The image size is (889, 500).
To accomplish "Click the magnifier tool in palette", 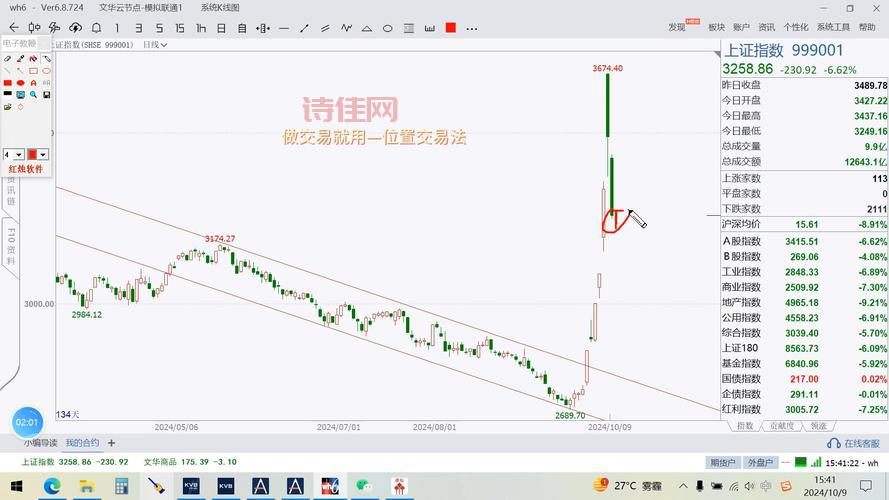I will [x=33, y=95].
